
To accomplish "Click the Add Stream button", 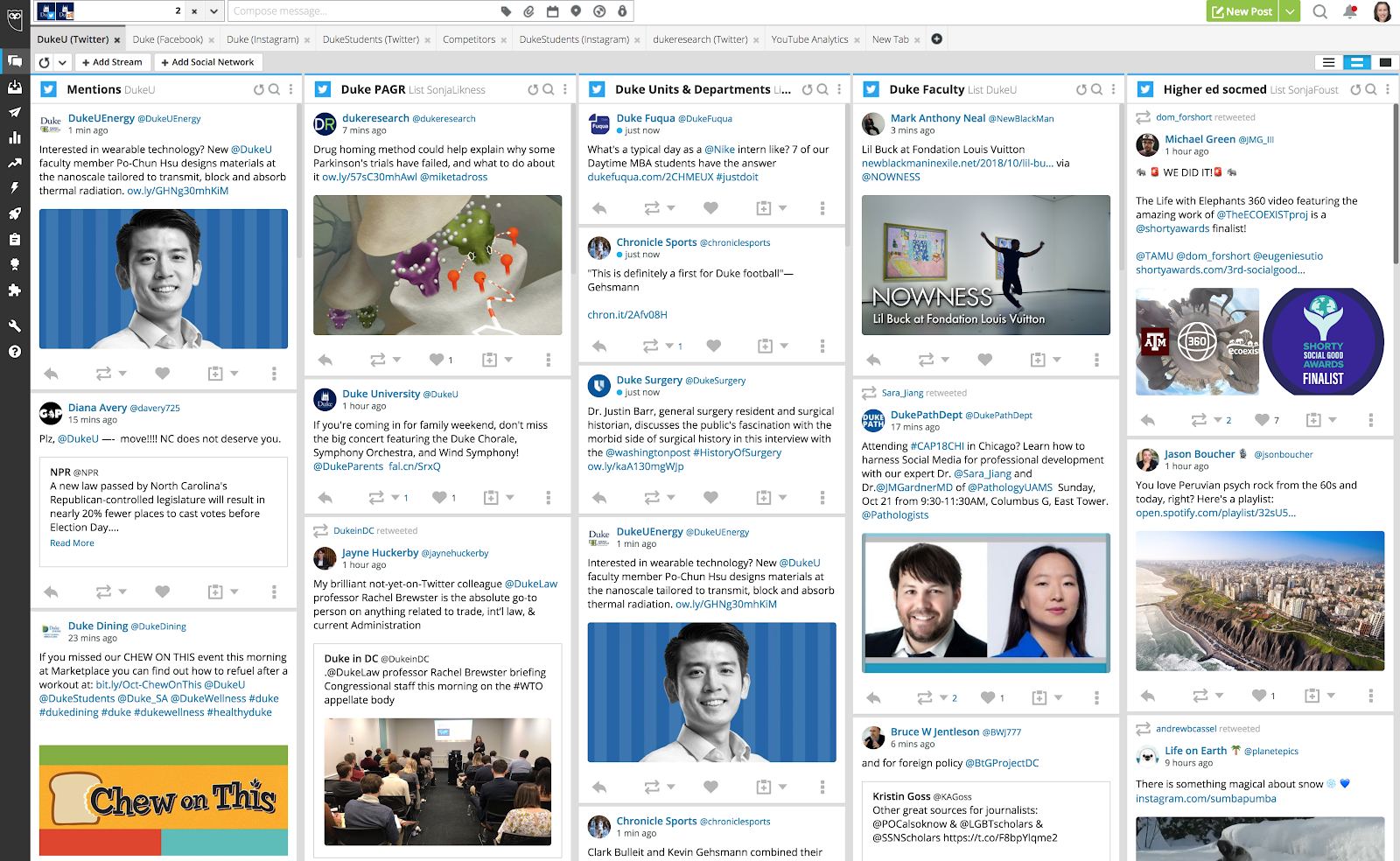I will click(x=112, y=62).
